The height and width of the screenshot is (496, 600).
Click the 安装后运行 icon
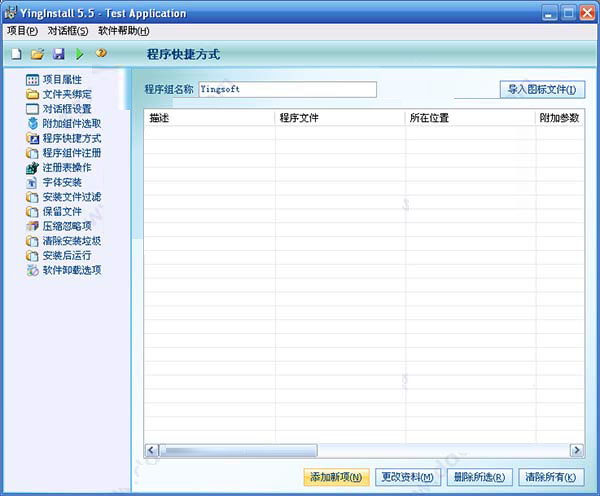coord(33,255)
